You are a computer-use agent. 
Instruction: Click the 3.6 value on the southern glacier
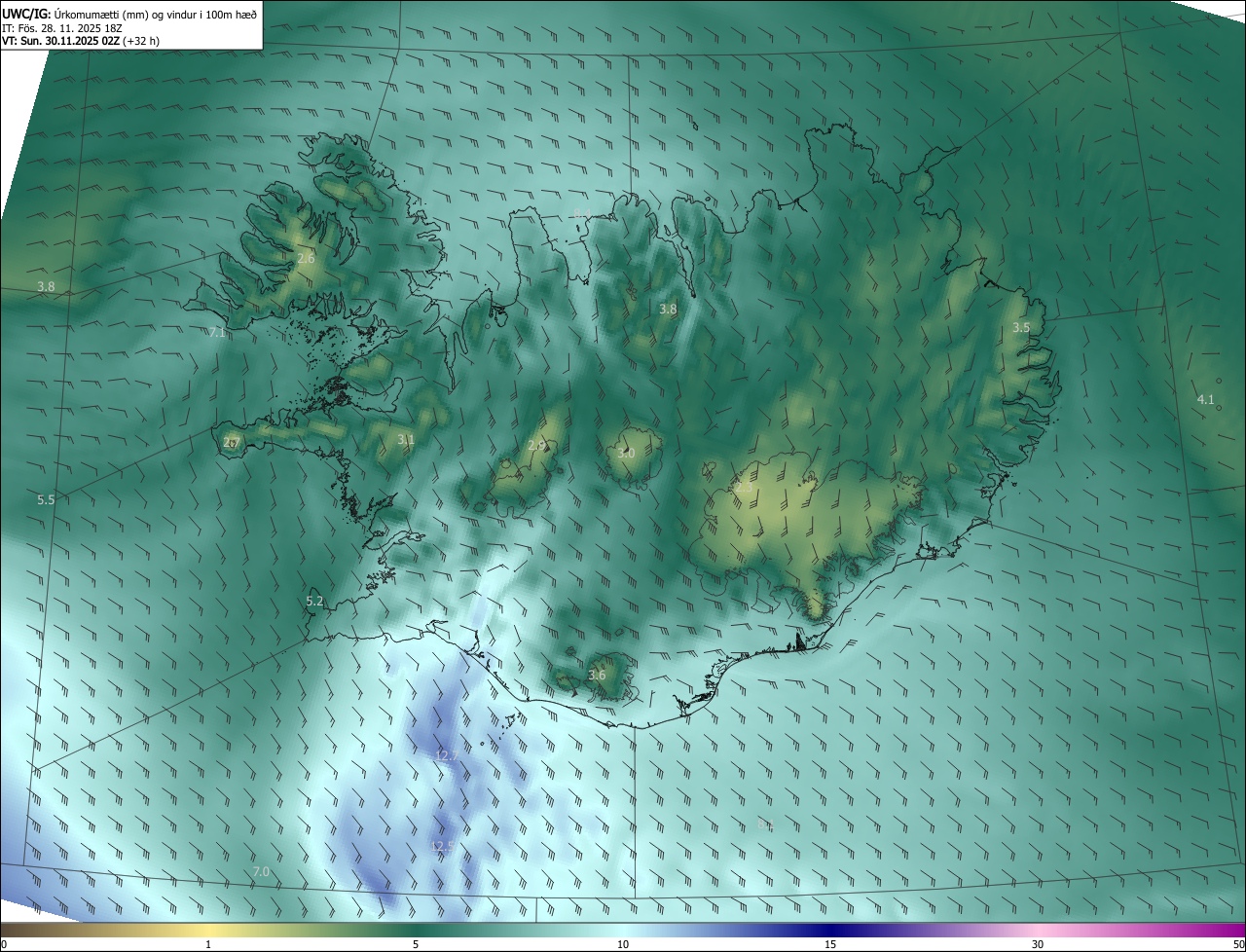(598, 676)
